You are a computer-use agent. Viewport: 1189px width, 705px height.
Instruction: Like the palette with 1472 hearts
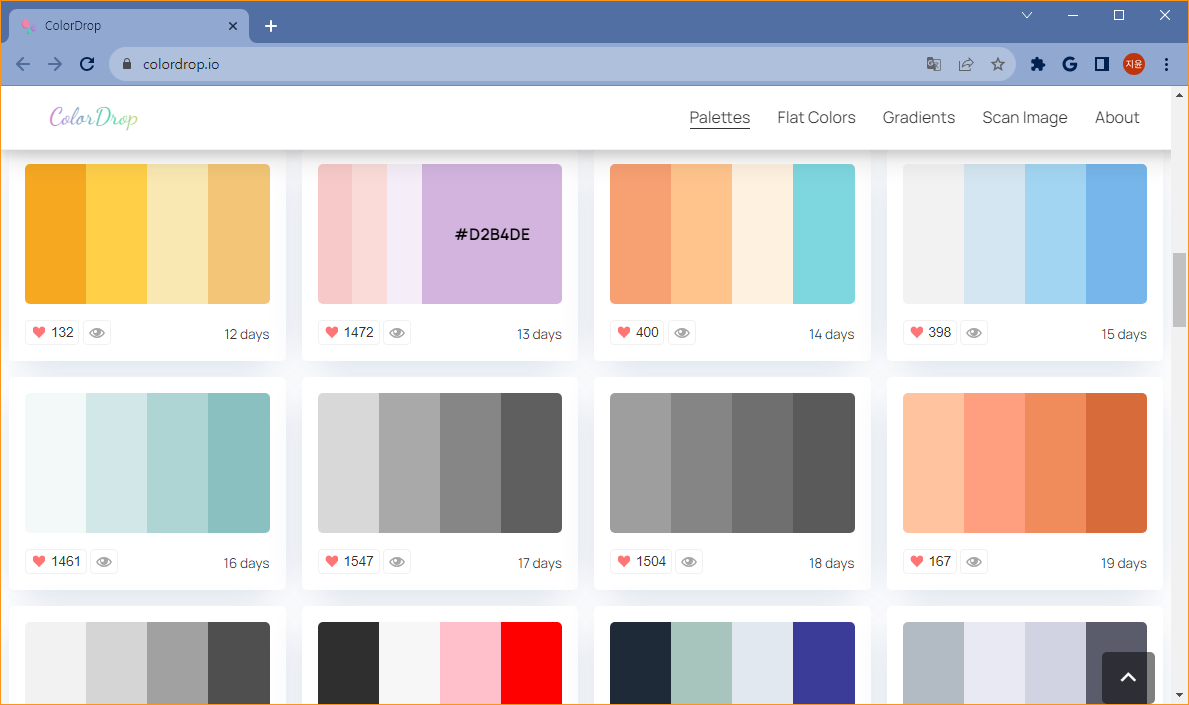(349, 332)
